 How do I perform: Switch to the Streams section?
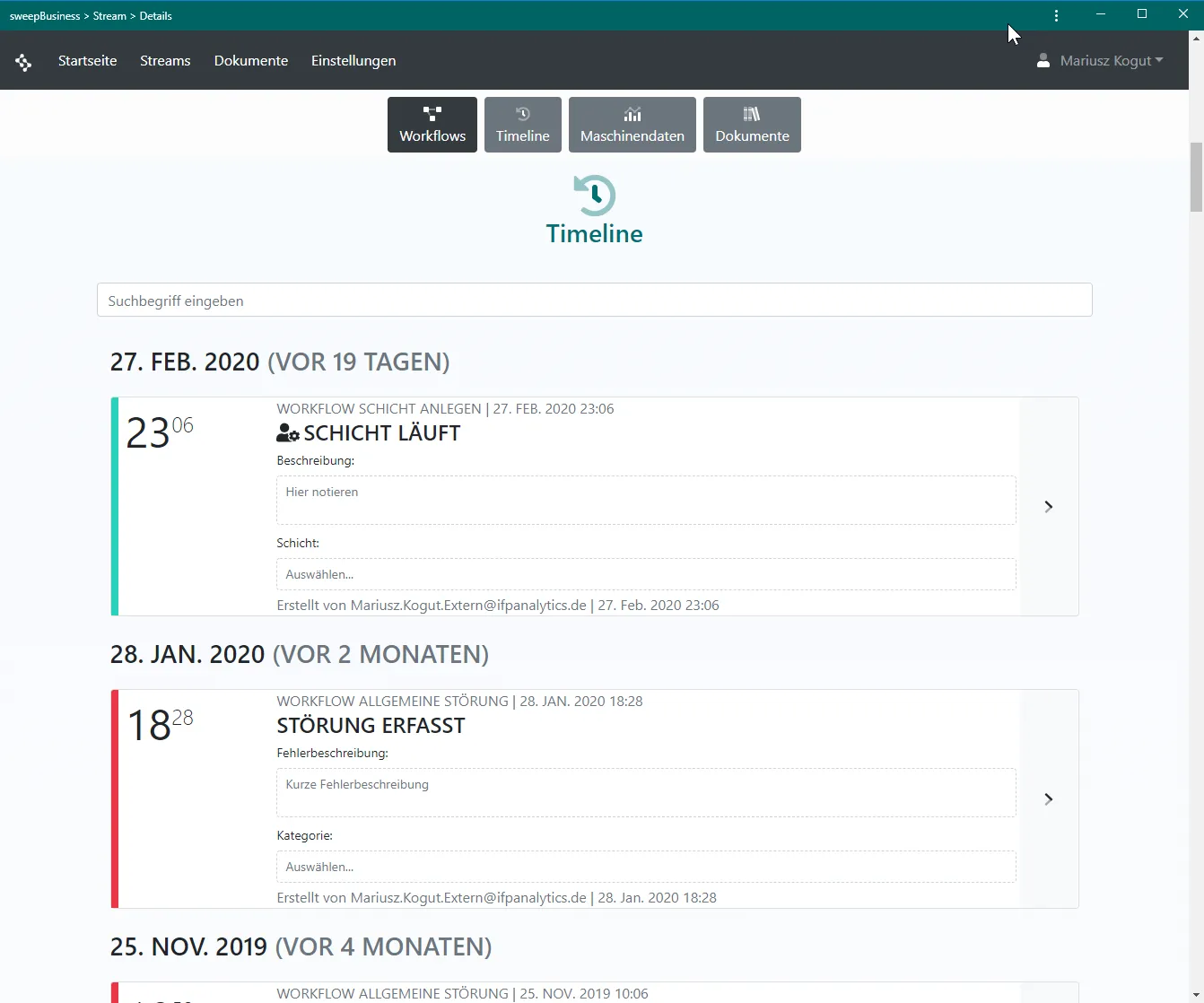[165, 60]
